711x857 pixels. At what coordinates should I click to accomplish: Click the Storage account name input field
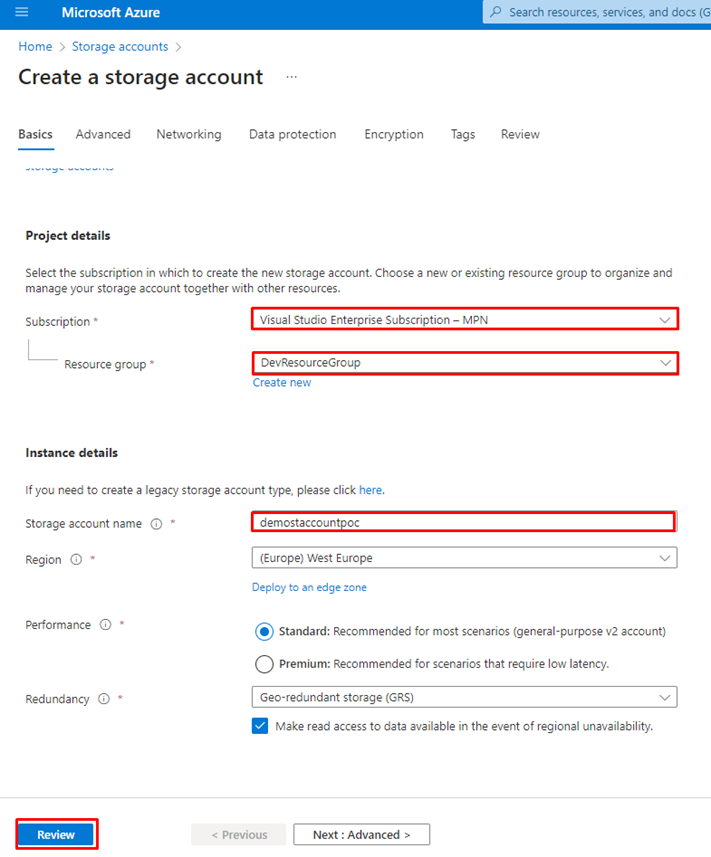click(462, 522)
